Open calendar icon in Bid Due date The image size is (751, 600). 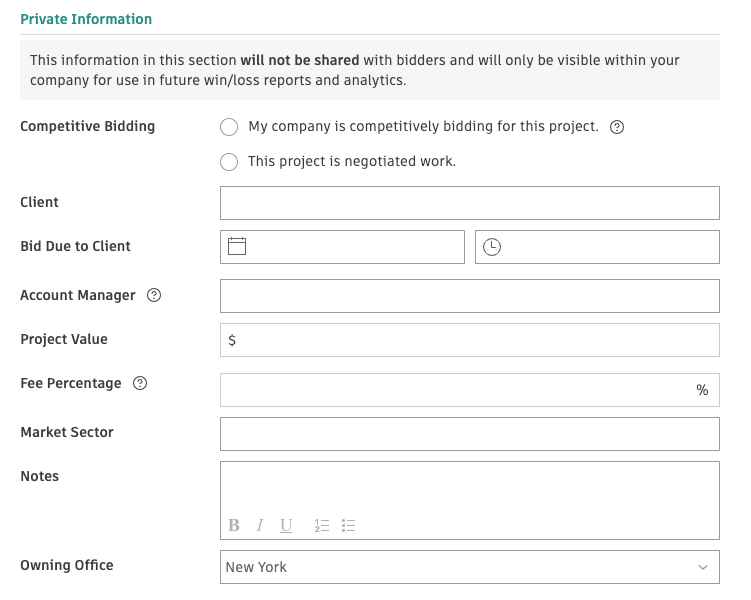click(237, 246)
